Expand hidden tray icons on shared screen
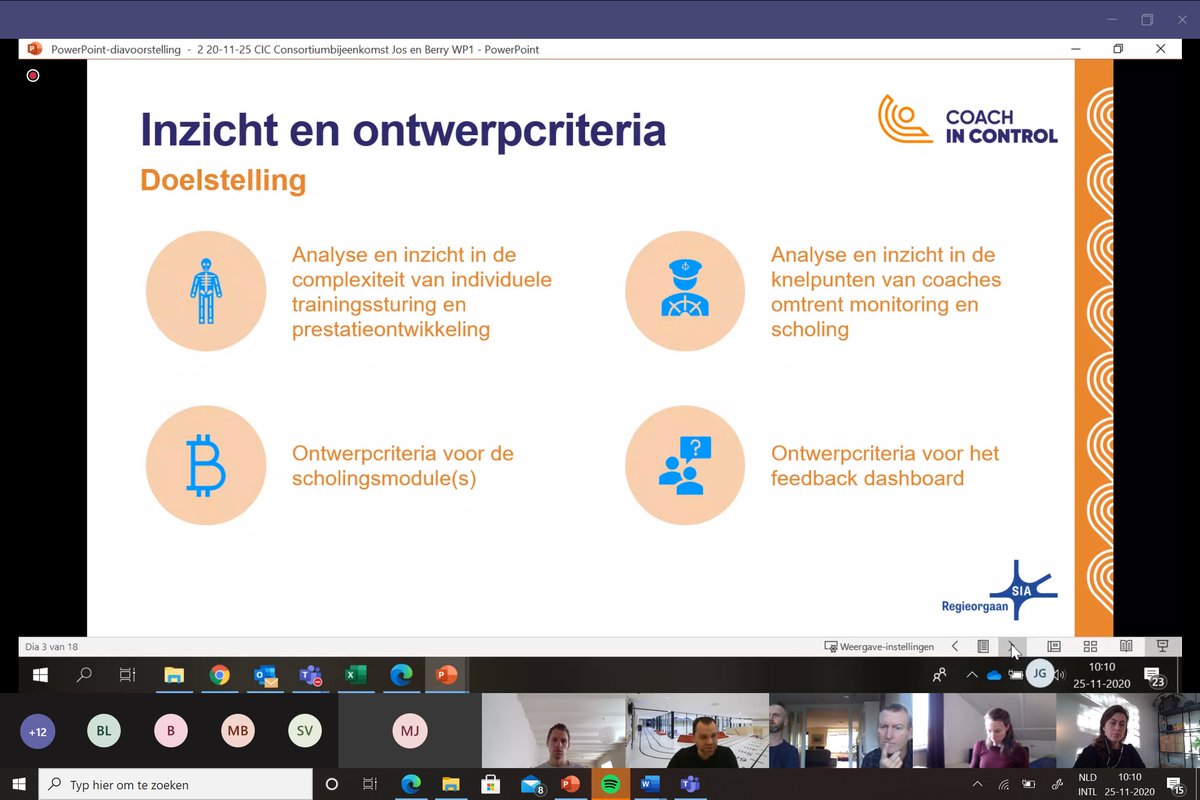This screenshot has width=1200, height=800. [972, 675]
